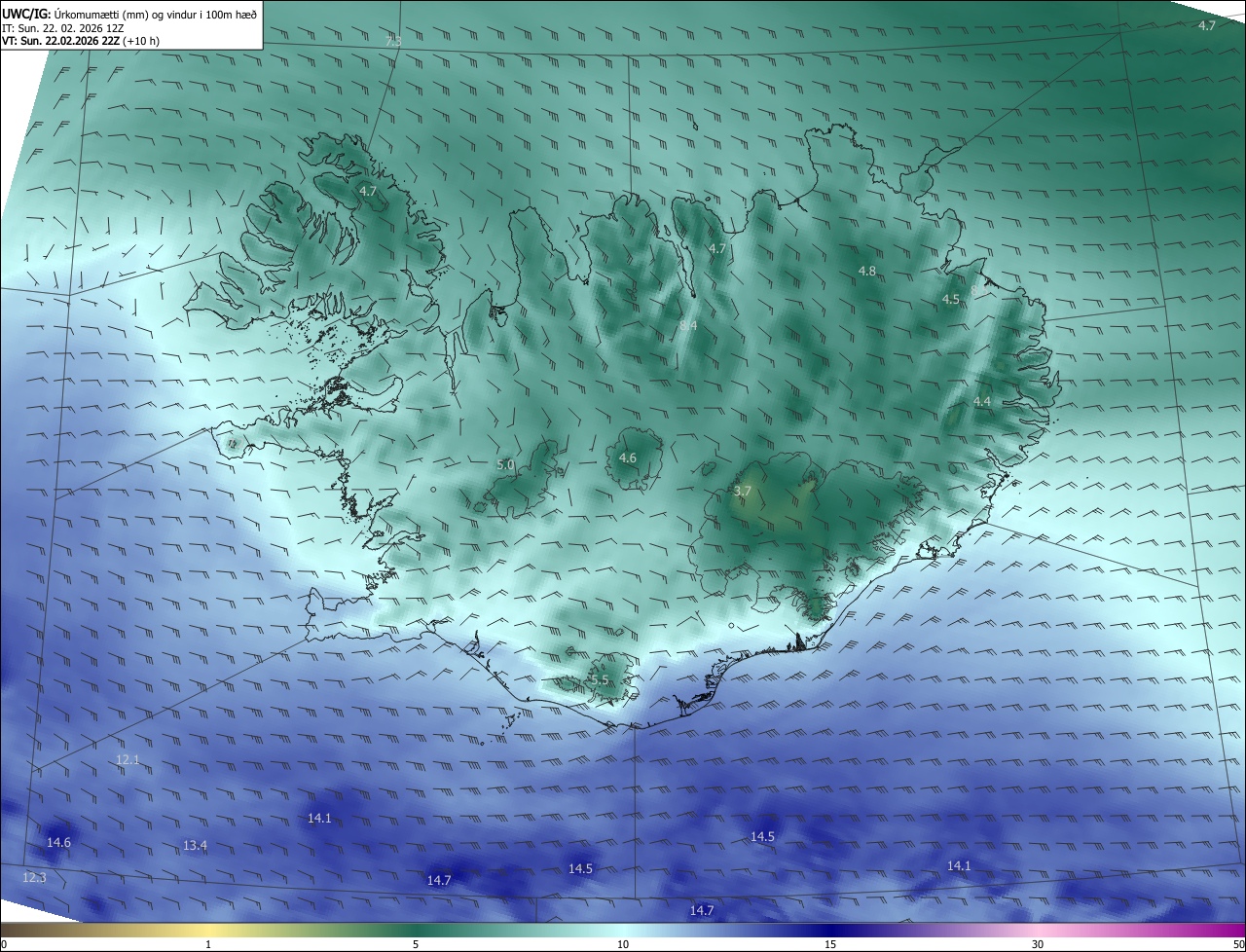Click the 4.4 value in east Iceland
The image size is (1246, 952).
[x=982, y=401]
